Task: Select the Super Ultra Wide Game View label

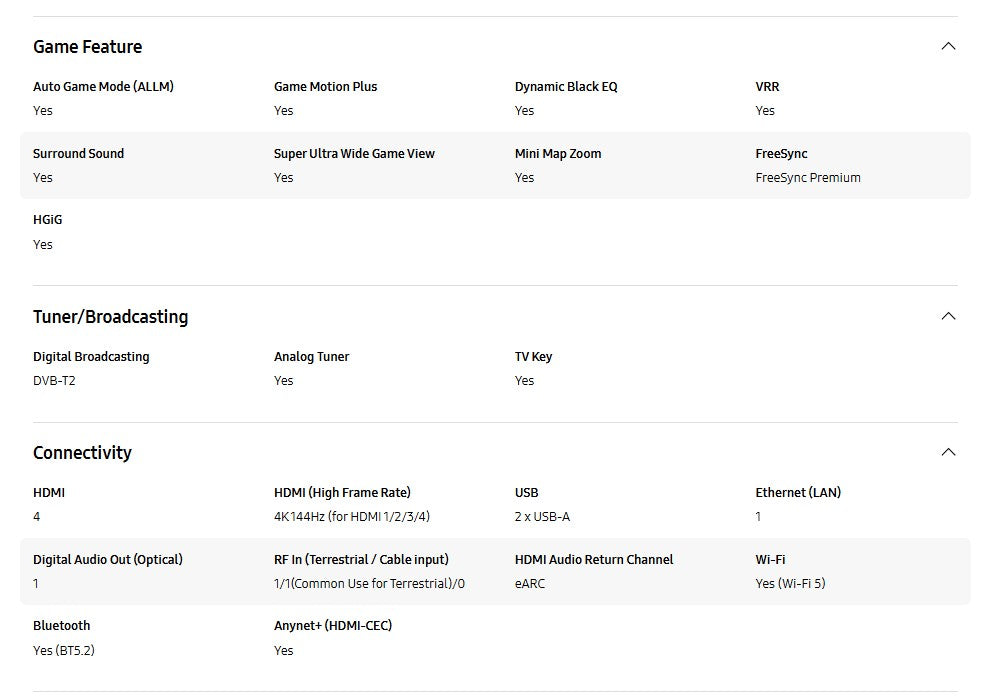Action: pyautogui.click(x=354, y=154)
